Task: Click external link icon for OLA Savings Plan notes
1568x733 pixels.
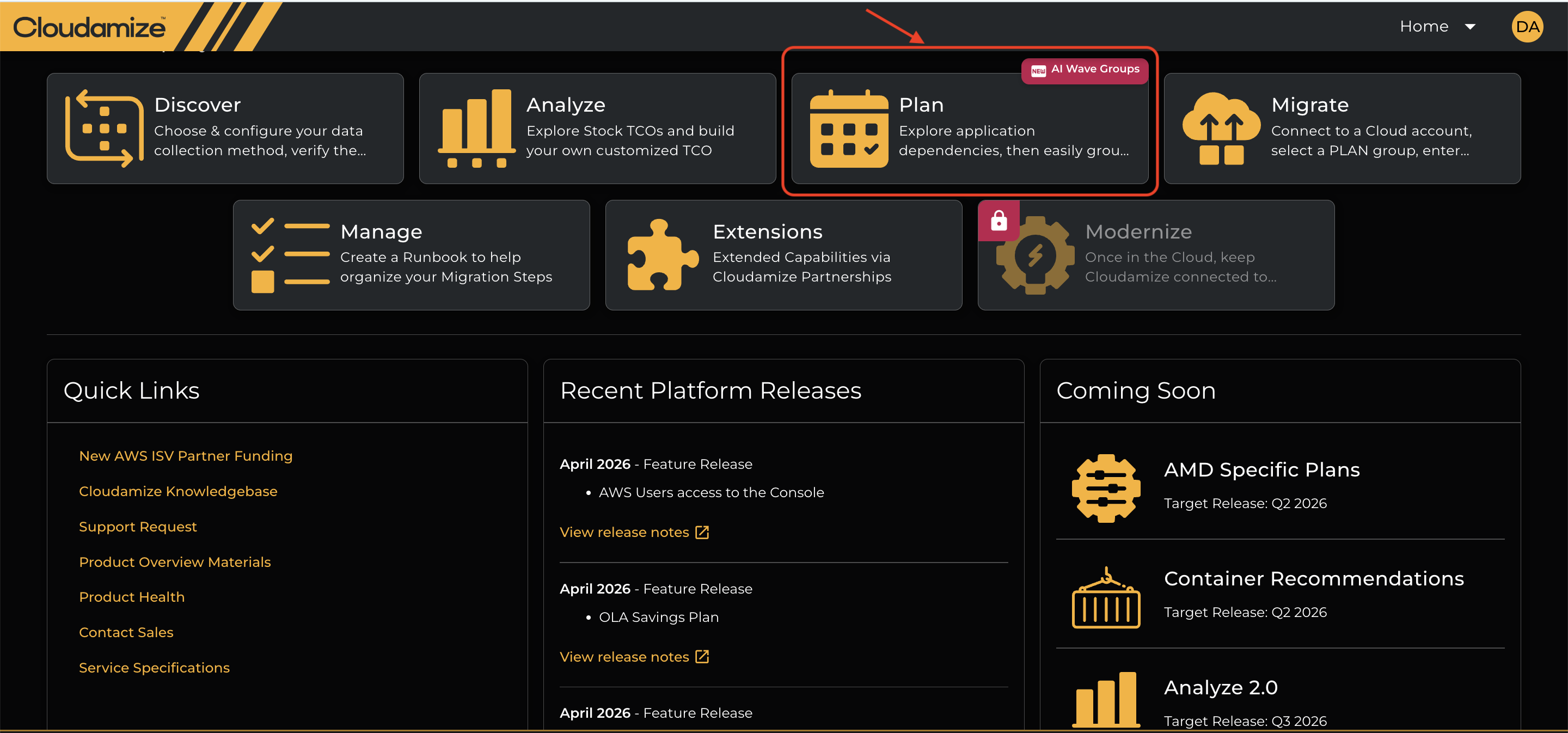Action: click(702, 657)
